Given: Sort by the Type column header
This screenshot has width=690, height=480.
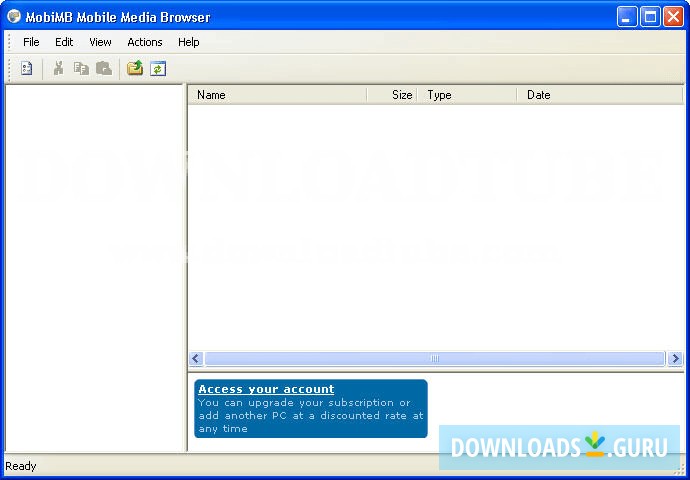Looking at the screenshot, I should (467, 95).
